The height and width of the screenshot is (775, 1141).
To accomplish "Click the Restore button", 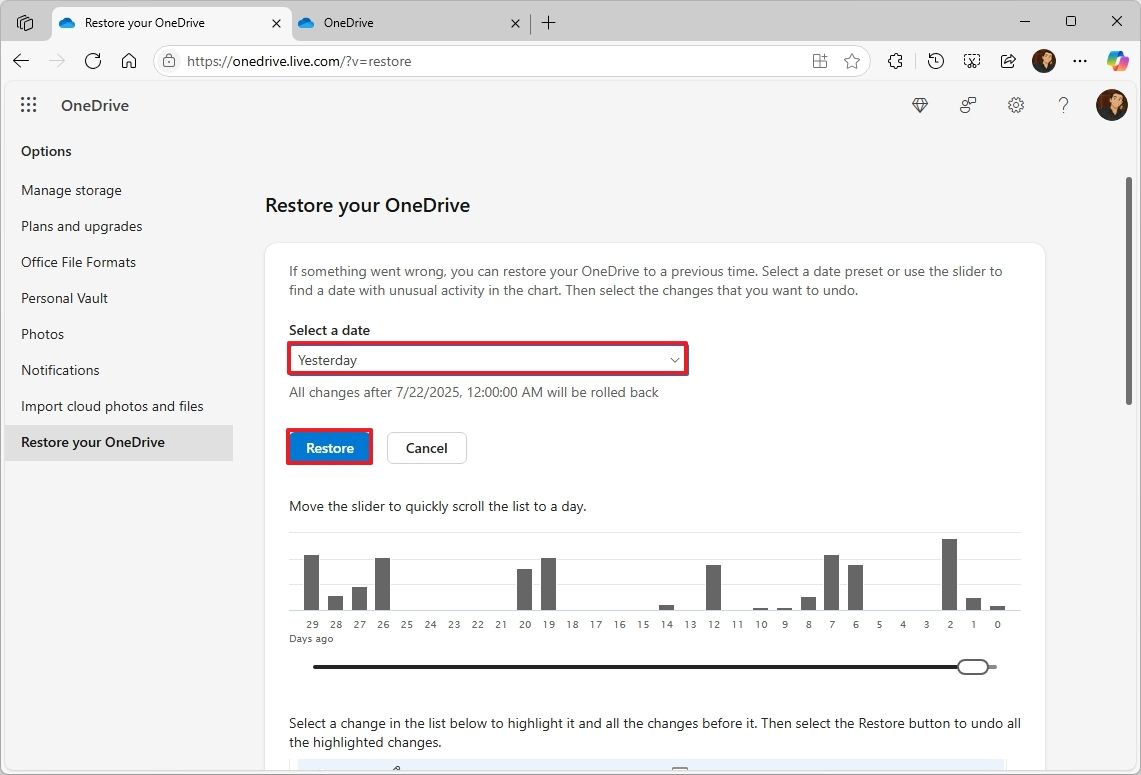I will [x=329, y=447].
